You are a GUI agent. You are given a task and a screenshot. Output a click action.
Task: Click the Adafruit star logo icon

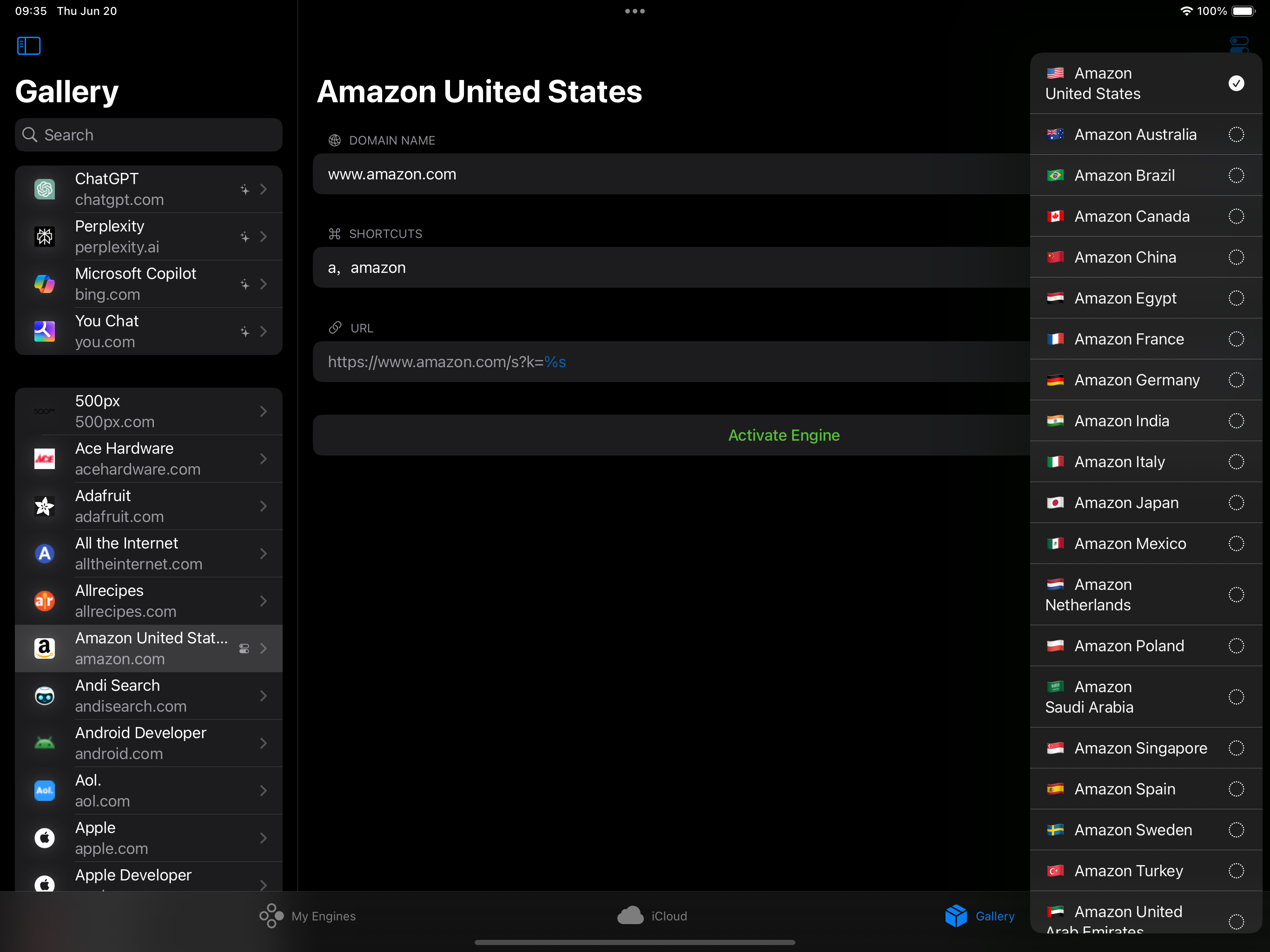click(45, 506)
